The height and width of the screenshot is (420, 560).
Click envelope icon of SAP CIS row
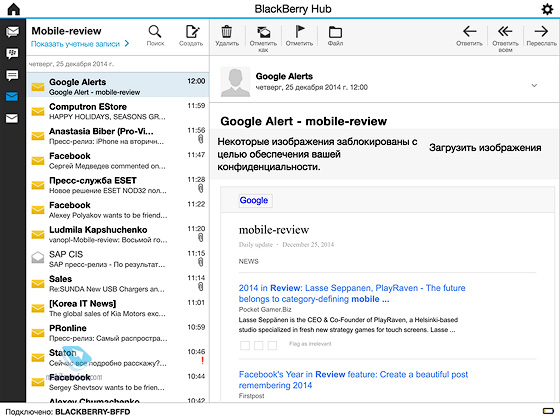tap(38, 258)
